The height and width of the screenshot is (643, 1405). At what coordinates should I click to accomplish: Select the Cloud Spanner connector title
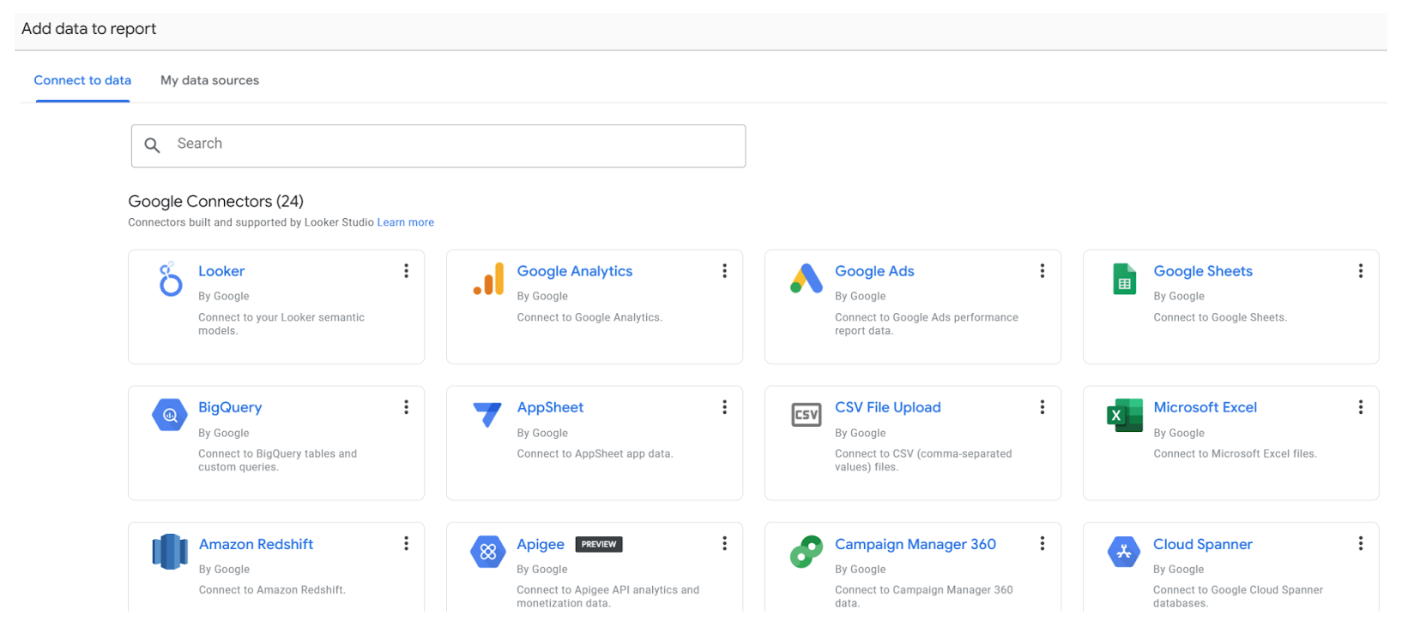click(x=1203, y=544)
